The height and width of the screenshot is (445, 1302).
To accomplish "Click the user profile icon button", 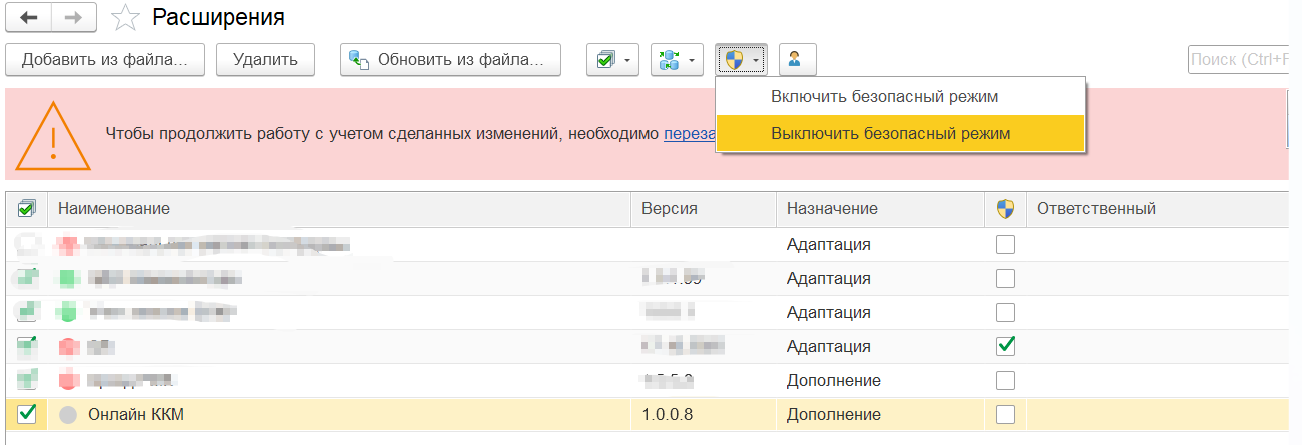I will tap(797, 60).
